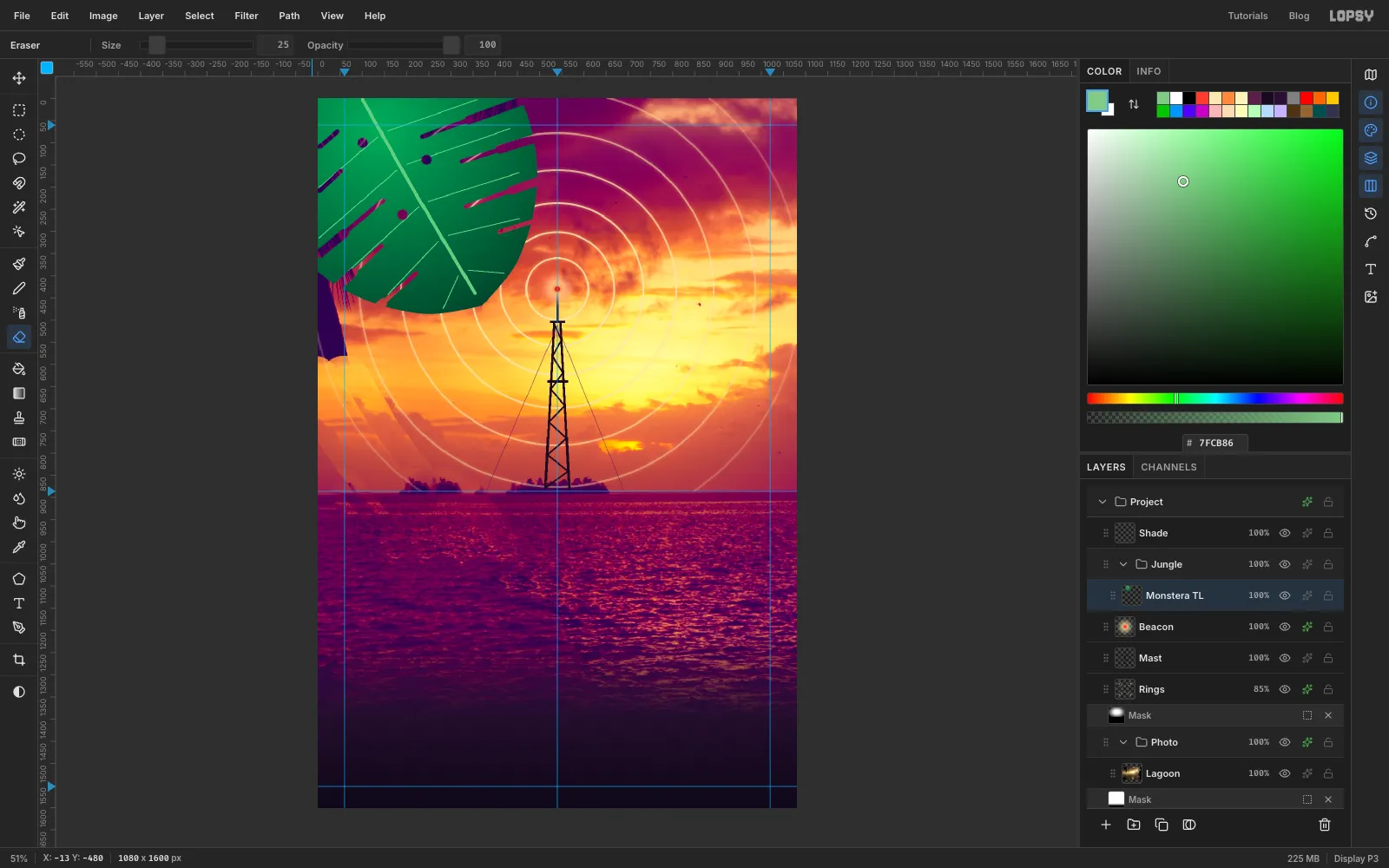Hide the Shade layer

(1285, 533)
